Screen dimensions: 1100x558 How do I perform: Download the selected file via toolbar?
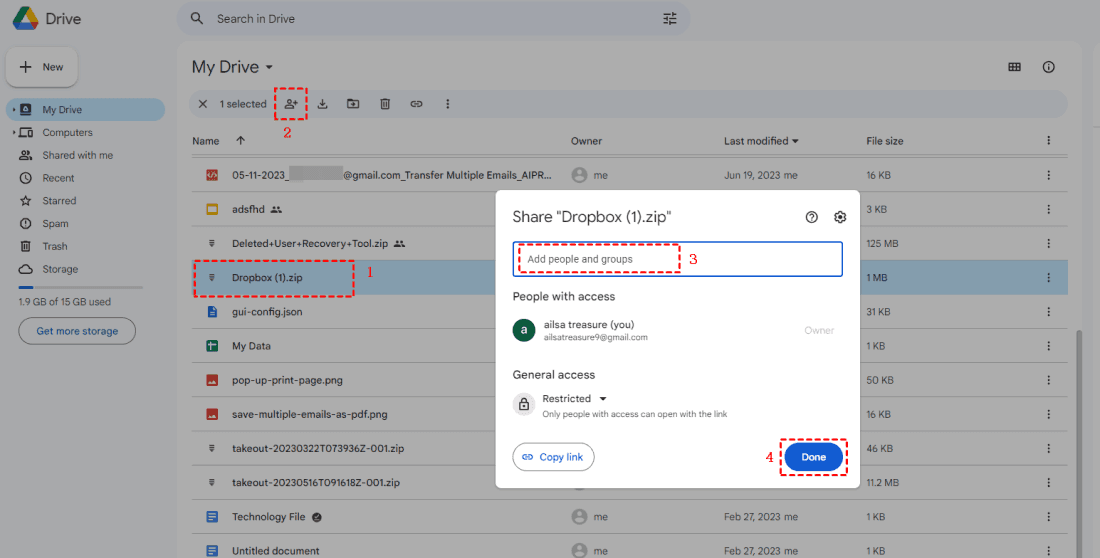323,104
